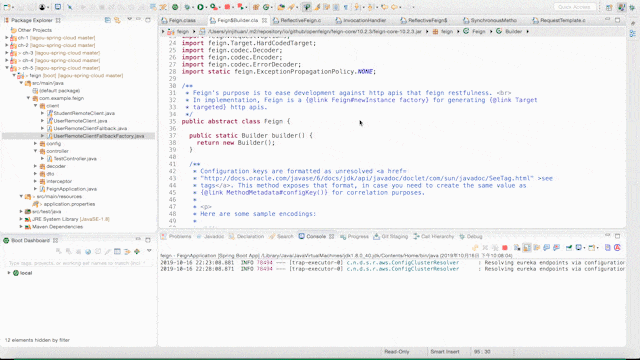This screenshot has width=640, height=360.
Task: Toggle Show Whitespace Characters pilcrow icon
Action: (x=346, y=7)
